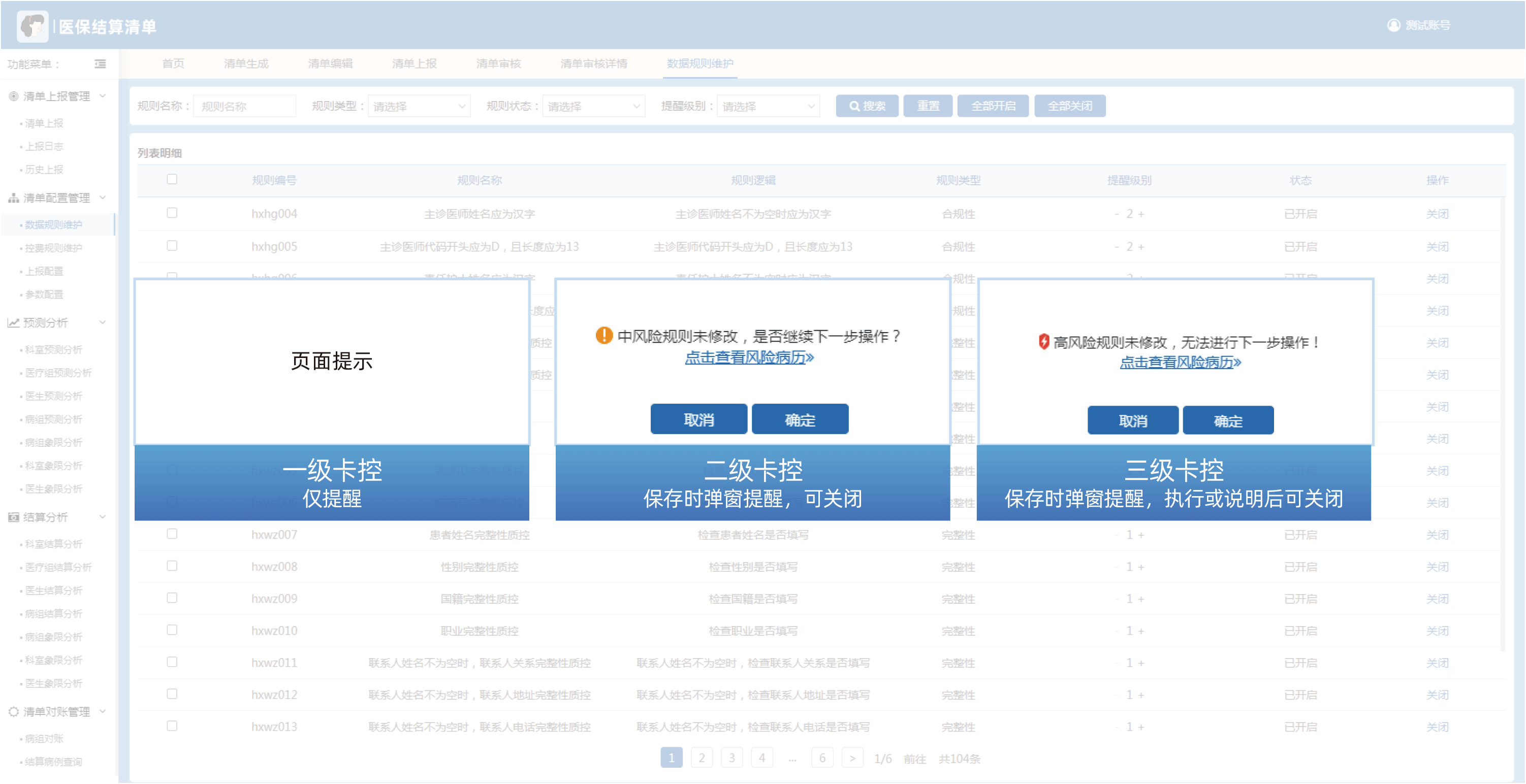Click the 清单配置管理 section icon
1526x784 pixels.
(x=14, y=198)
